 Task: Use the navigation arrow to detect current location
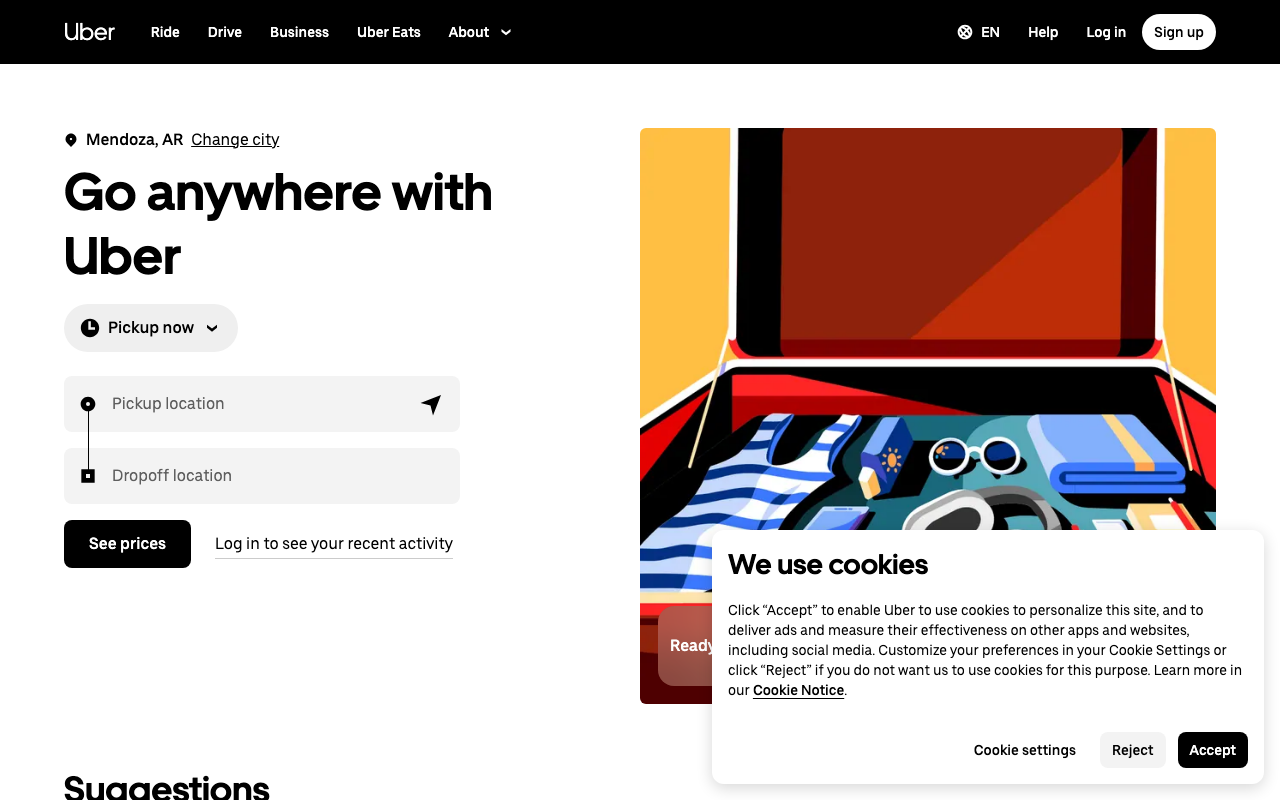coord(431,404)
